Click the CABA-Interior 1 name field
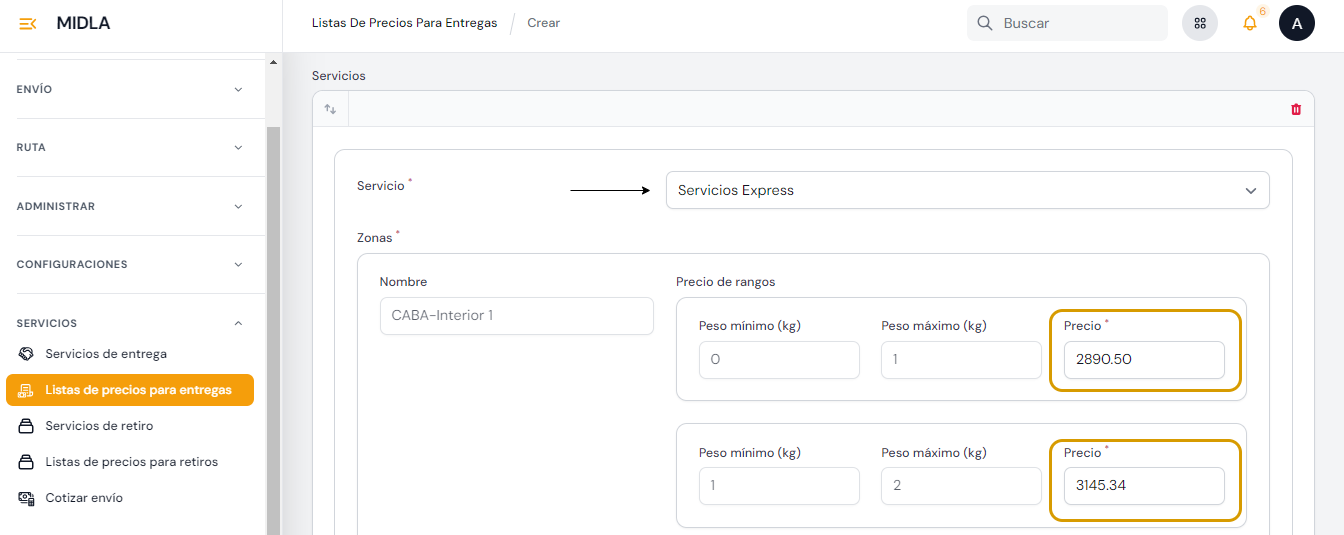This screenshot has height=535, width=1344. 516,316
